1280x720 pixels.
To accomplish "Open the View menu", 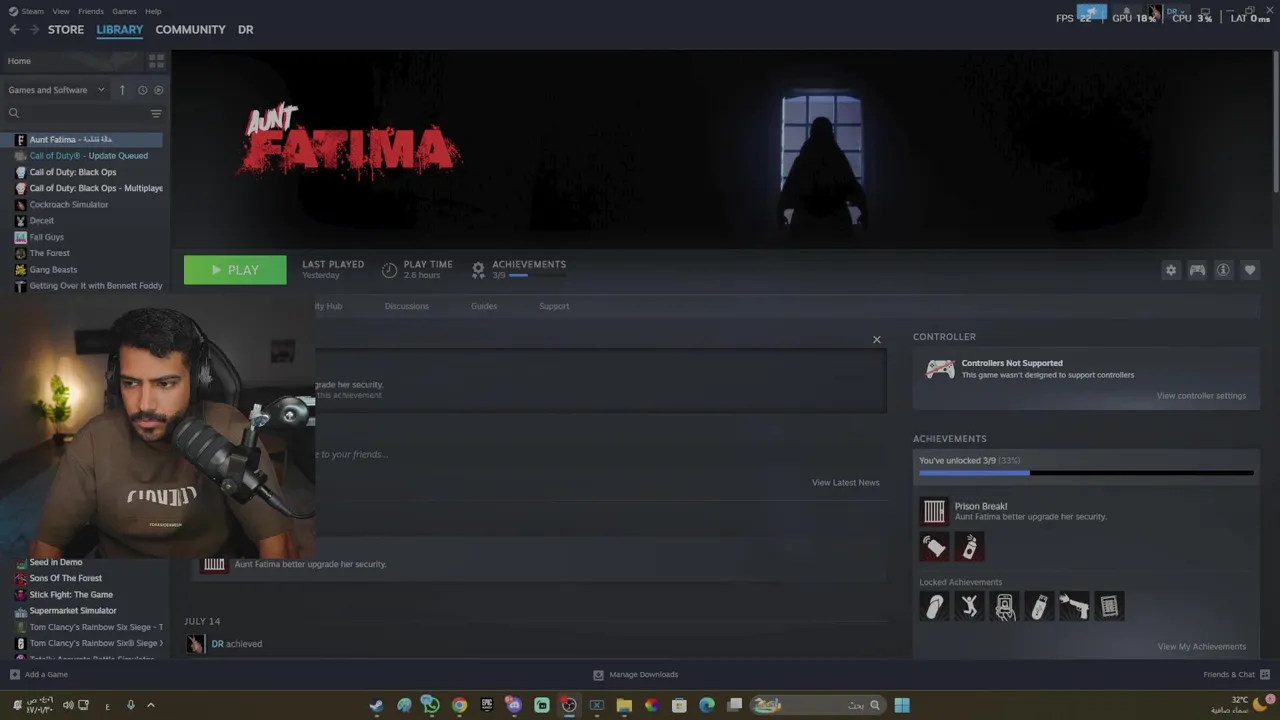I will tap(61, 11).
